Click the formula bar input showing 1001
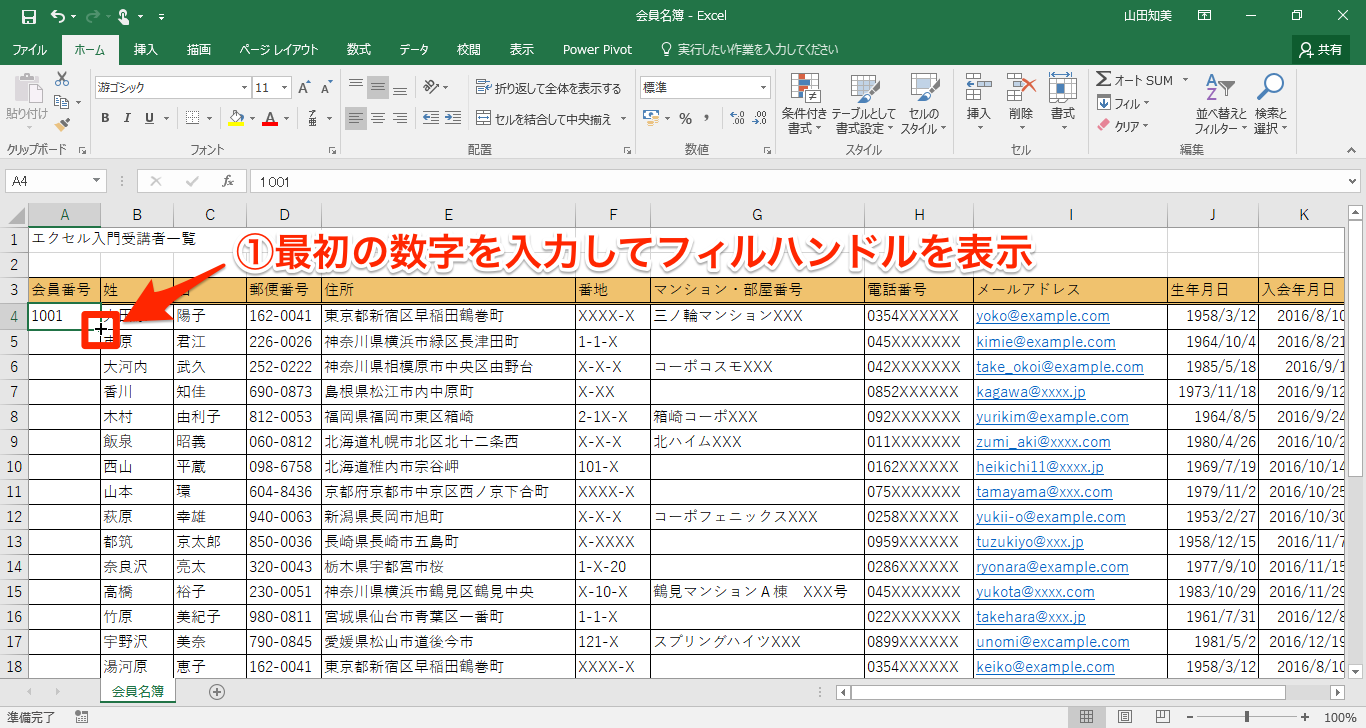 (804, 181)
